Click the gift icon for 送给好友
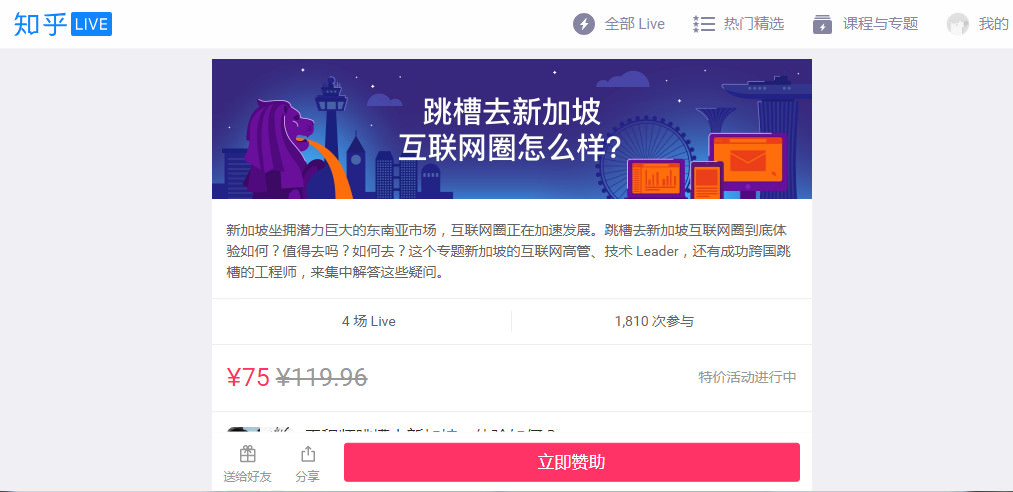The width and height of the screenshot is (1013, 492). (247, 455)
